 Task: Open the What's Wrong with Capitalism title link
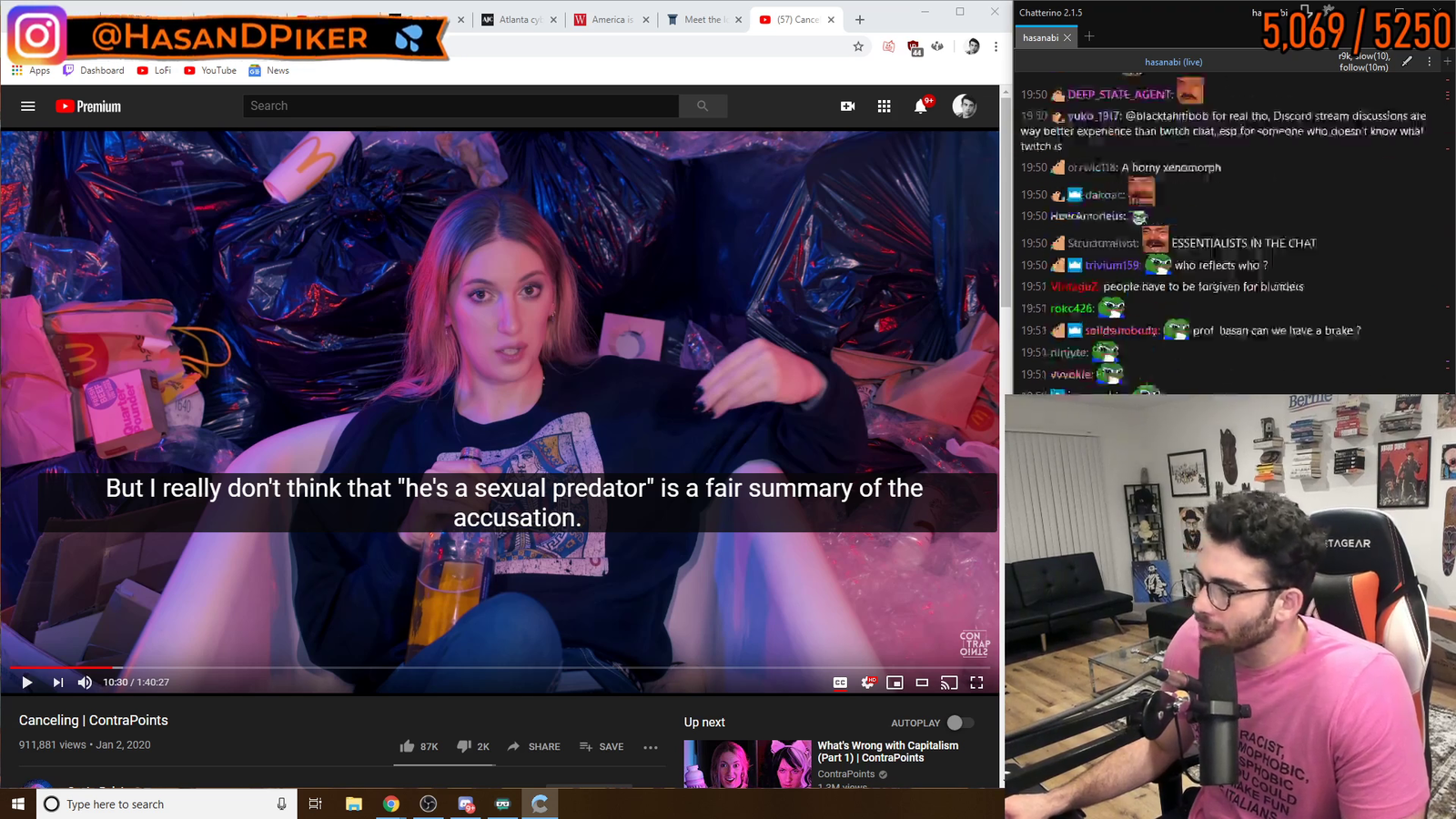coord(888,752)
